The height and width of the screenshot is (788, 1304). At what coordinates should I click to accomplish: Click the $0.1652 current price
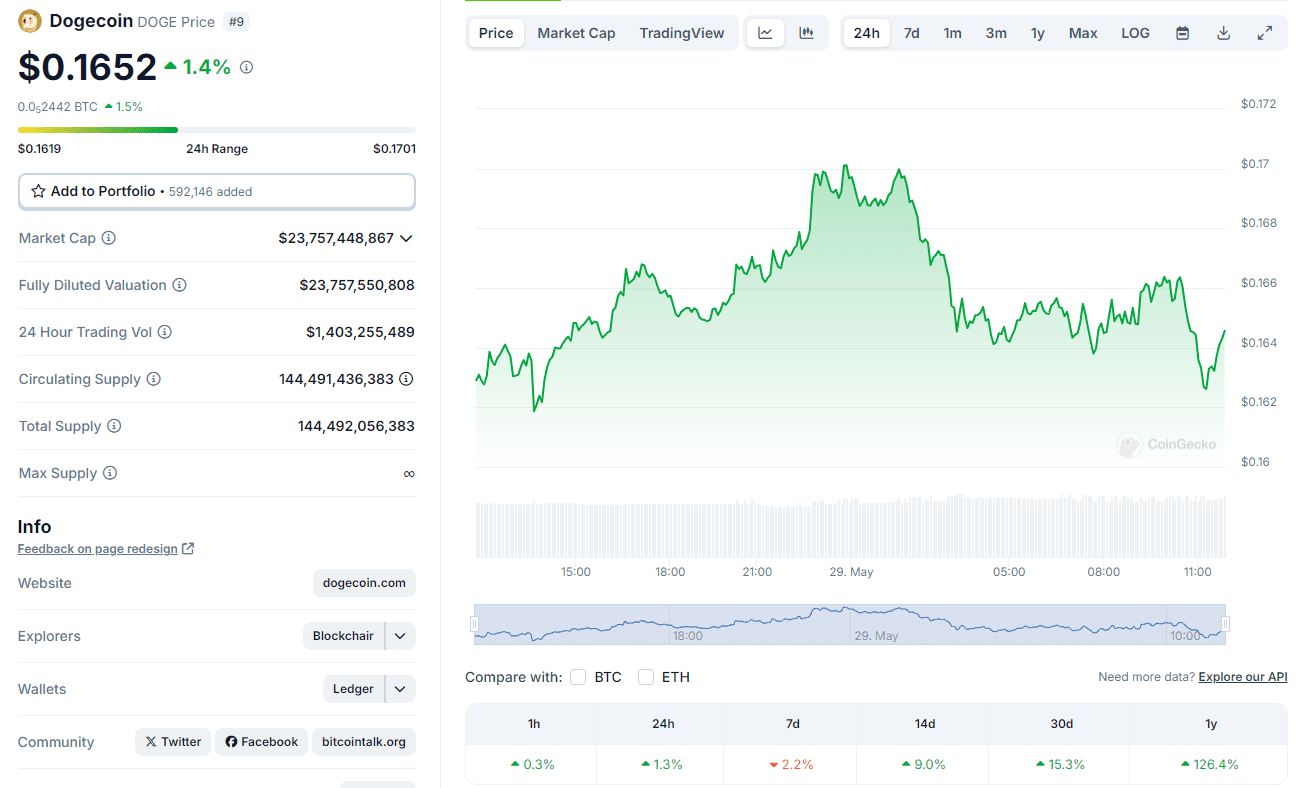88,67
